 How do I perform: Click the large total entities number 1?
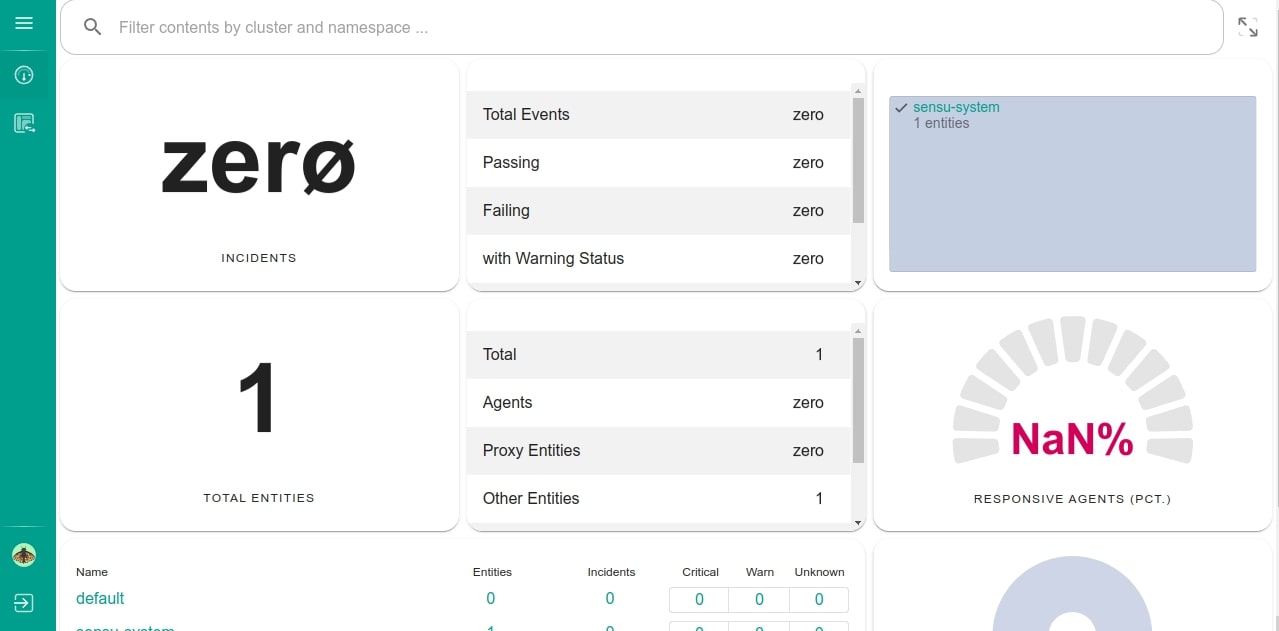(x=258, y=398)
